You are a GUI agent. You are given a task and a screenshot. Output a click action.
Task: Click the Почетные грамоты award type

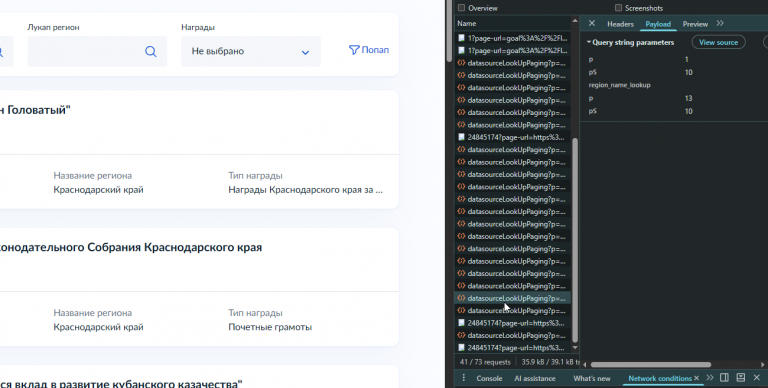coord(270,327)
